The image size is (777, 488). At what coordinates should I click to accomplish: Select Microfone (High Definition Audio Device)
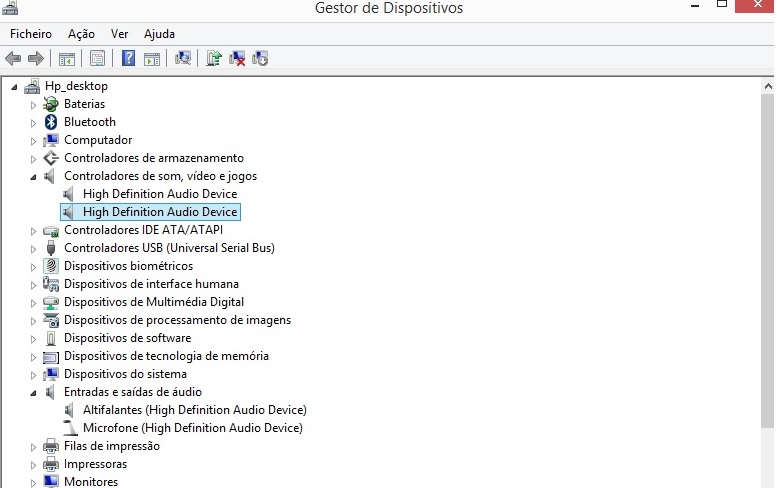click(x=193, y=428)
